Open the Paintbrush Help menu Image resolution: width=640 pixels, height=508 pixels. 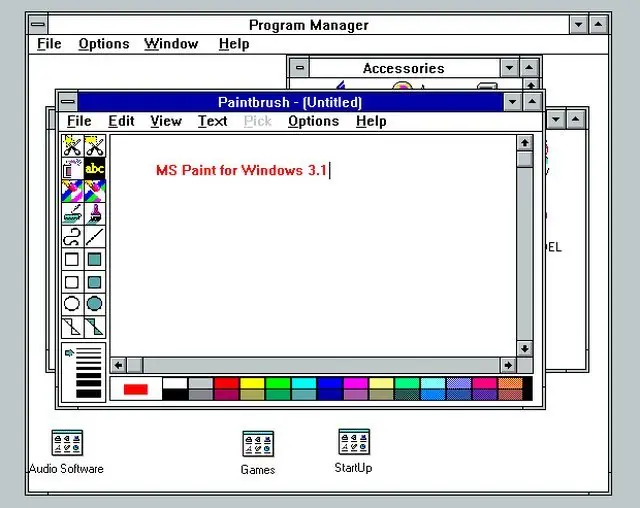[x=371, y=121]
